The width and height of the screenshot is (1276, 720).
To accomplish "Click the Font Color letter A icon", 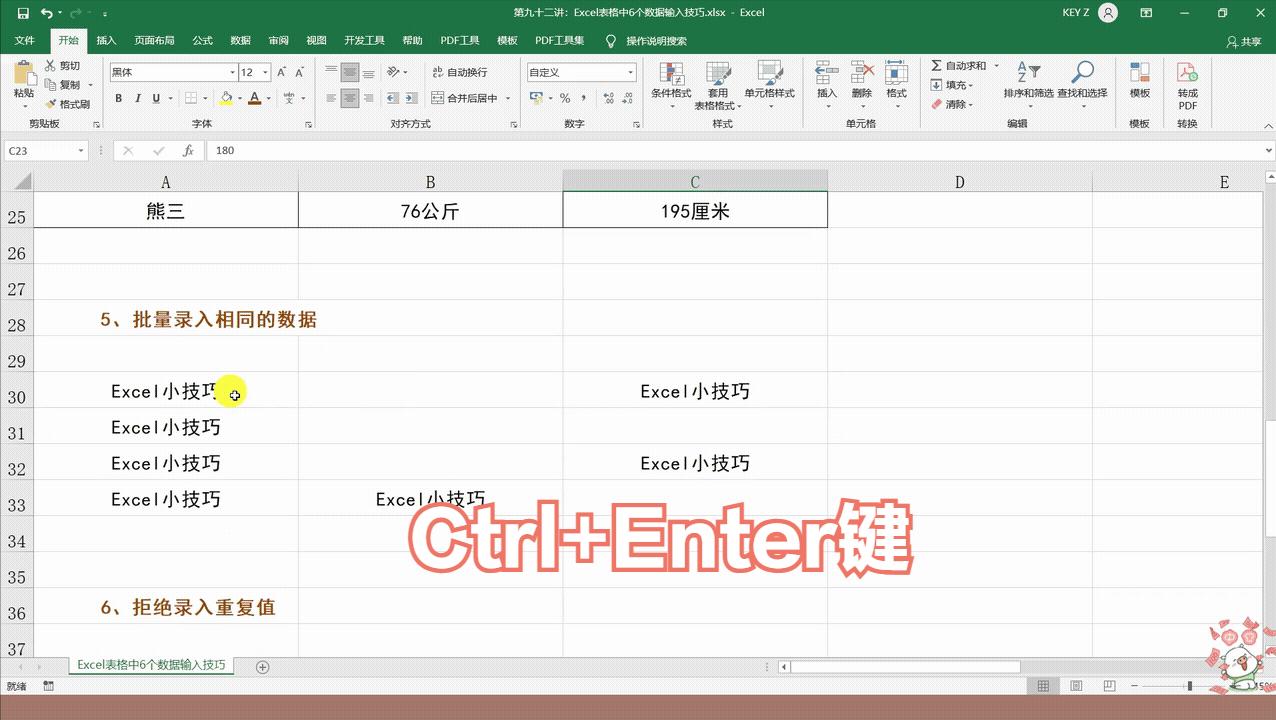I will point(254,98).
